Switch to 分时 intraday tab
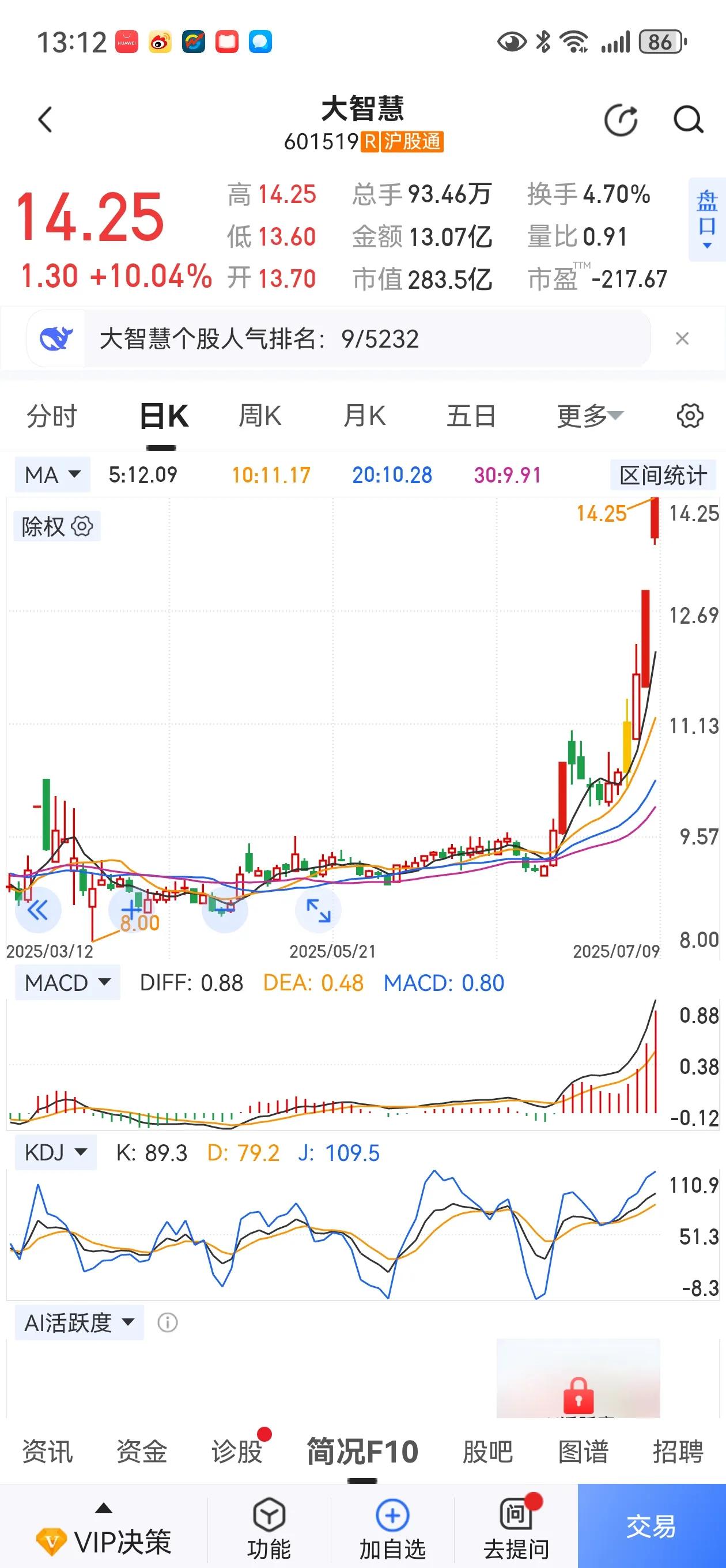Viewport: 726px width, 1568px height. [52, 416]
